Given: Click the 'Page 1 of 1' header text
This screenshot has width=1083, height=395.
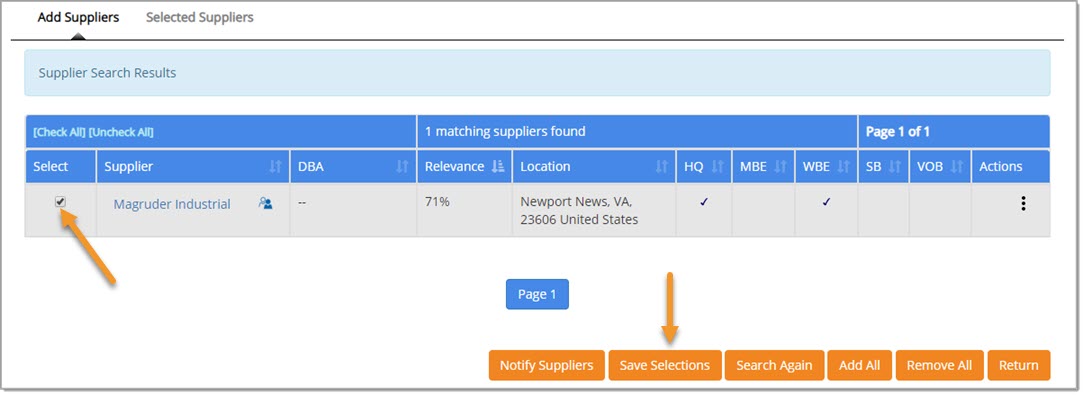Looking at the screenshot, I should [897, 131].
